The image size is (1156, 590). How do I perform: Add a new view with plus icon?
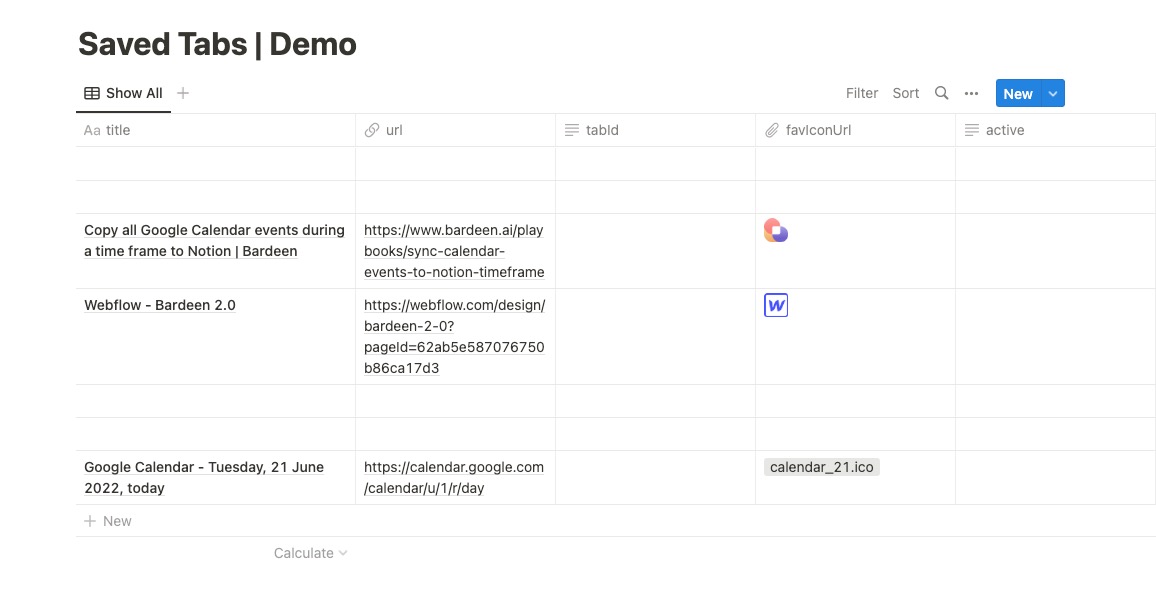[183, 93]
